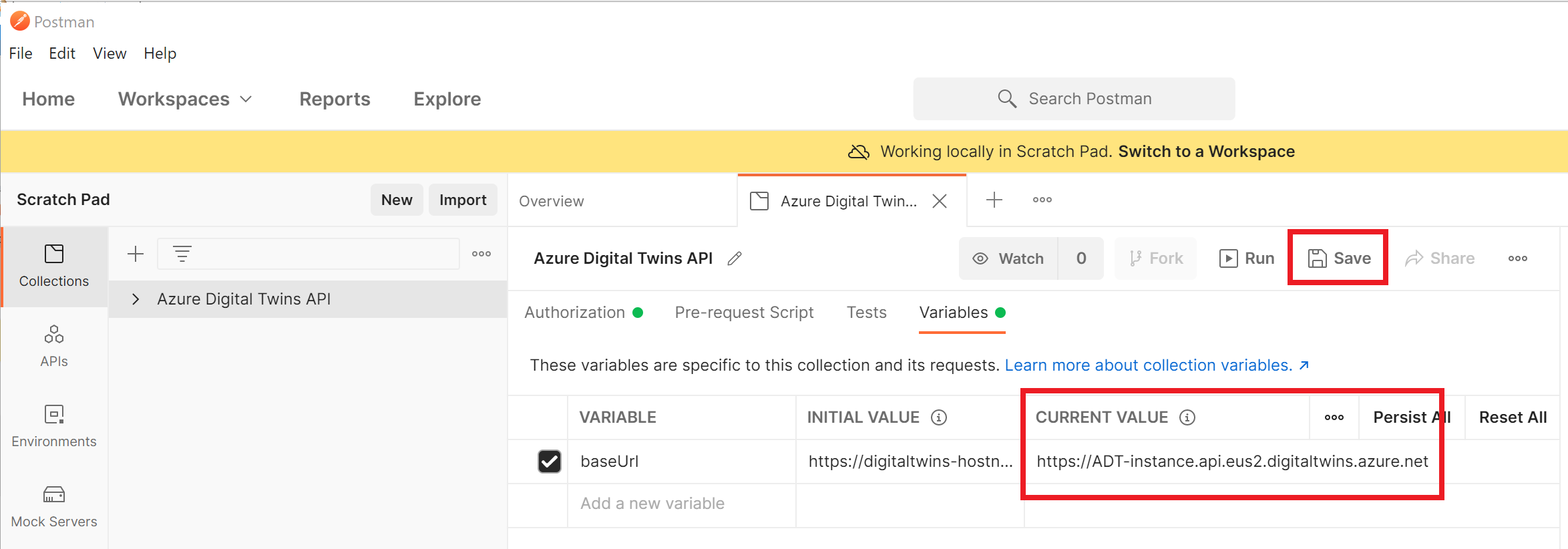Open the variables table column options ellipsis

tap(1334, 417)
